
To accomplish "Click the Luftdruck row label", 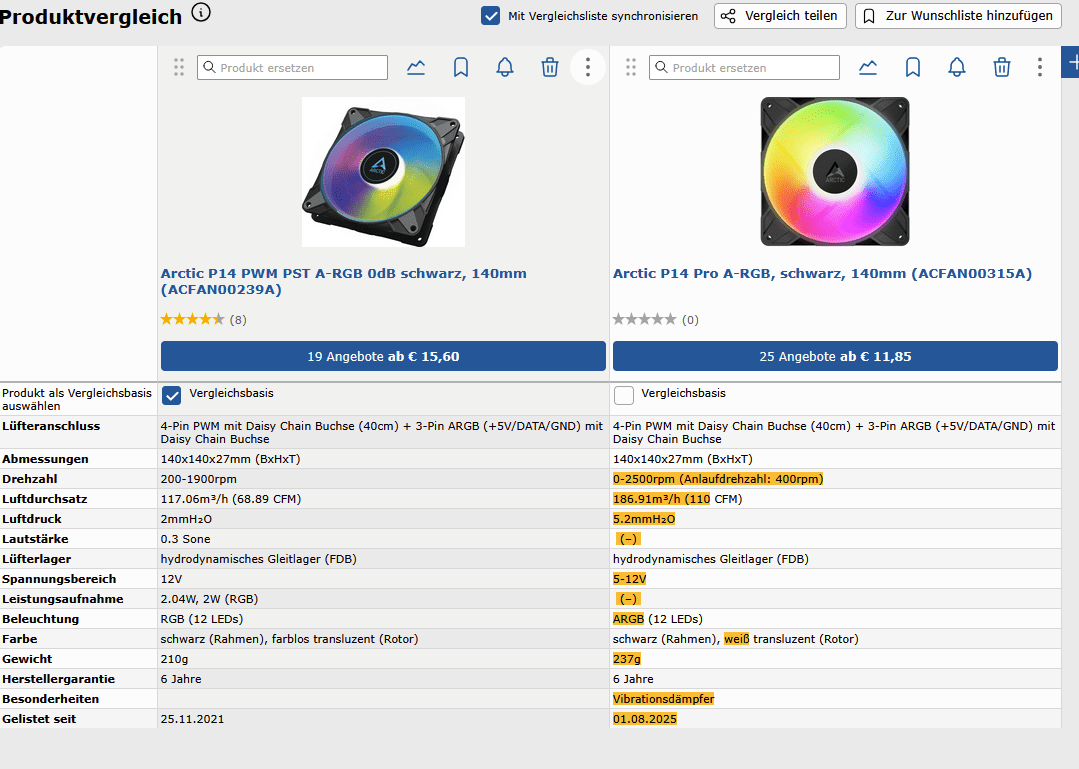I will [x=32, y=519].
